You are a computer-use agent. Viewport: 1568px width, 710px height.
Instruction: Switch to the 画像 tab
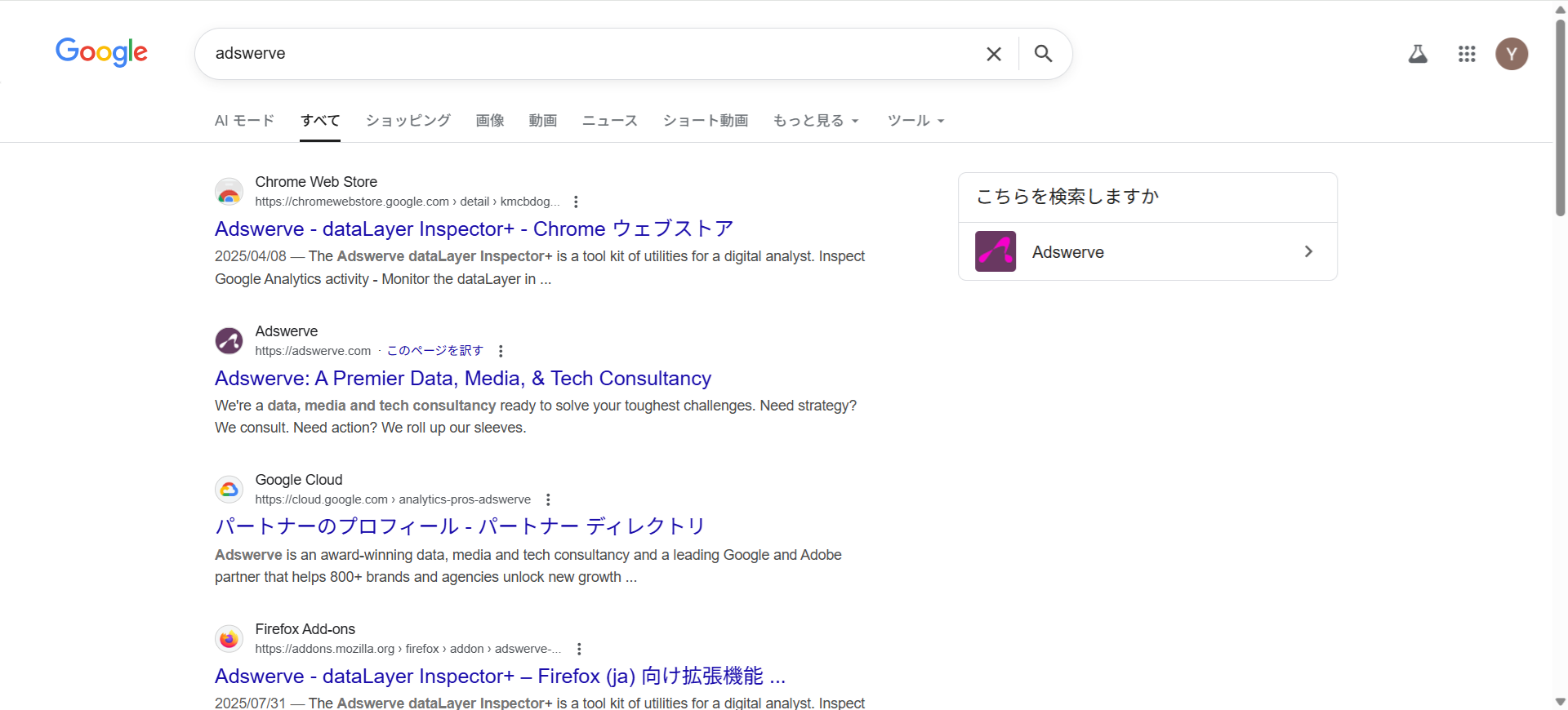point(490,121)
